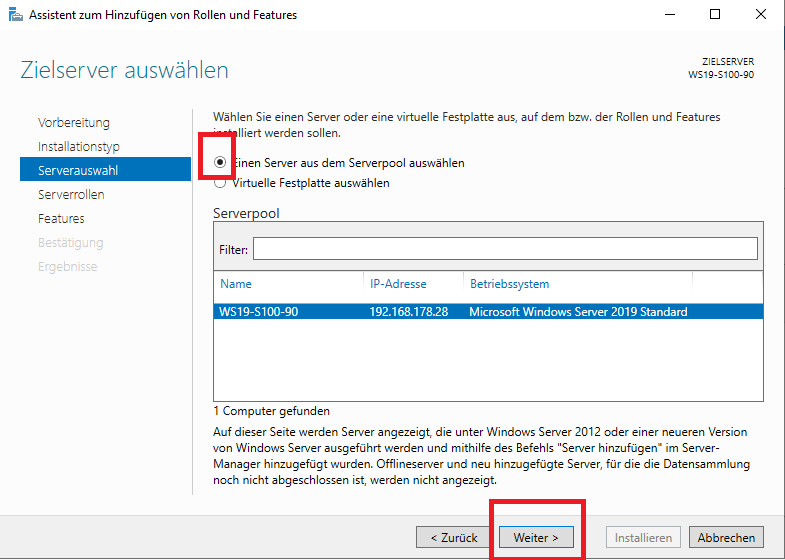This screenshot has height=560, width=785.
Task: Sort server list by Betriebssystem column
Action: tap(509, 284)
